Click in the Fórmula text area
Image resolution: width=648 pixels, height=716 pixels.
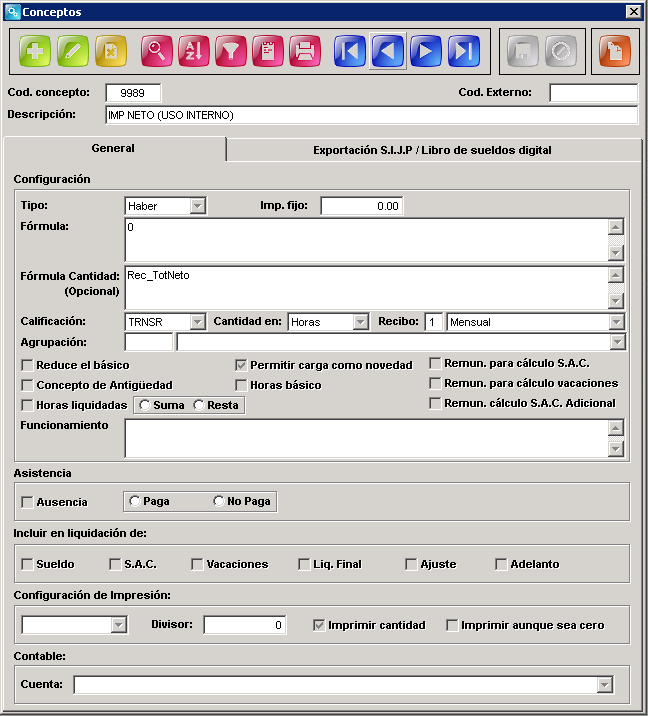click(366, 240)
